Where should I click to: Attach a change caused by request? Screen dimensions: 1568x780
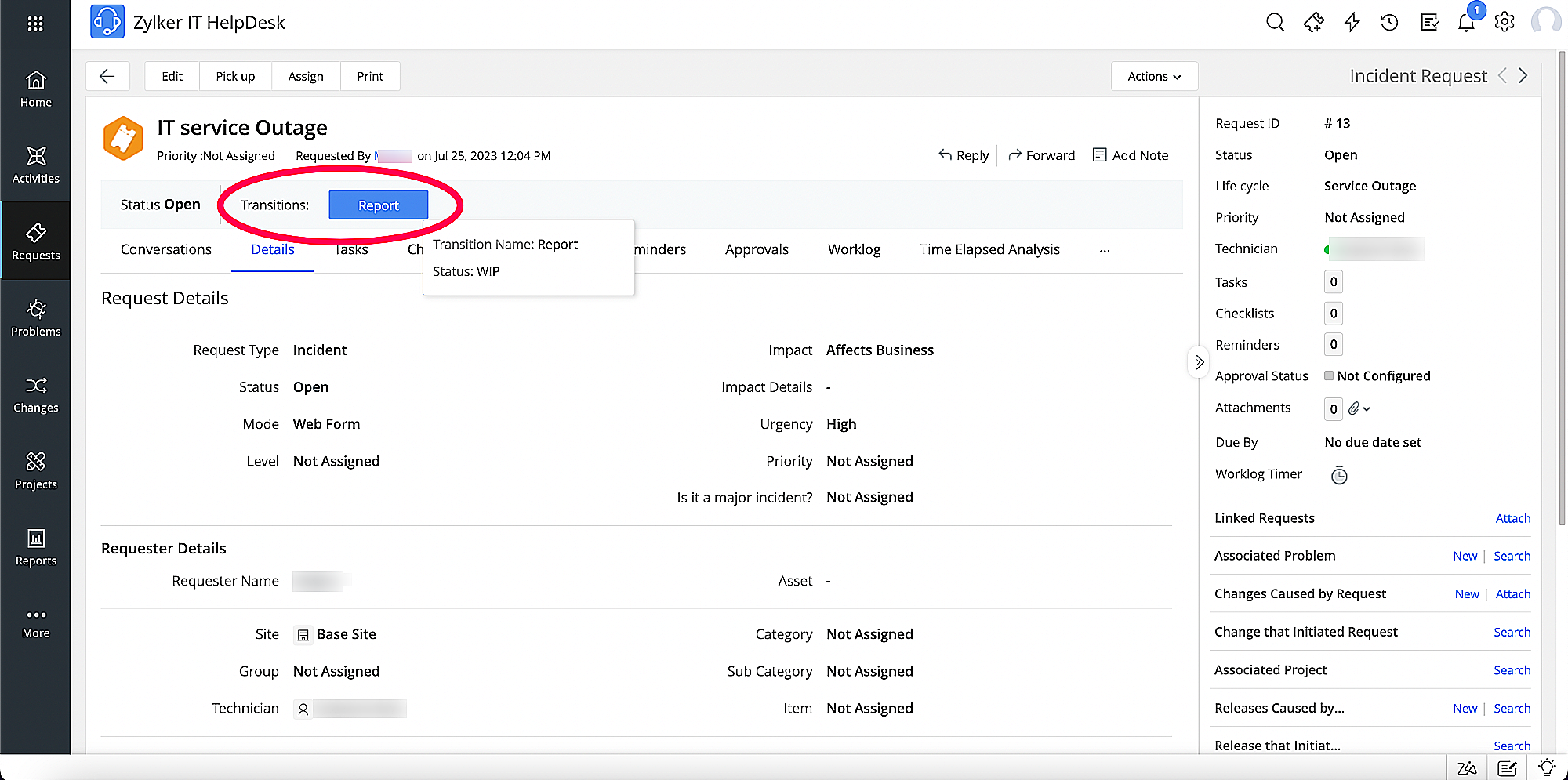1512,594
